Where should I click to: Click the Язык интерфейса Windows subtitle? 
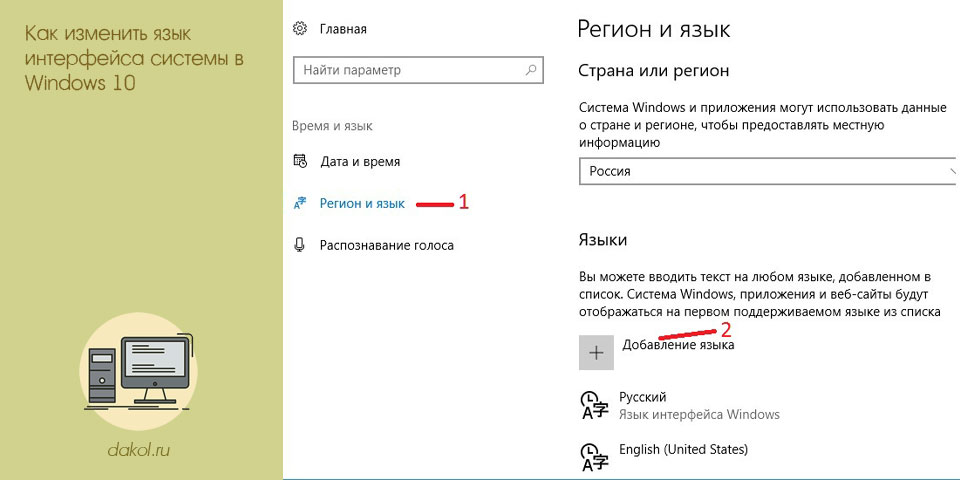[699, 414]
